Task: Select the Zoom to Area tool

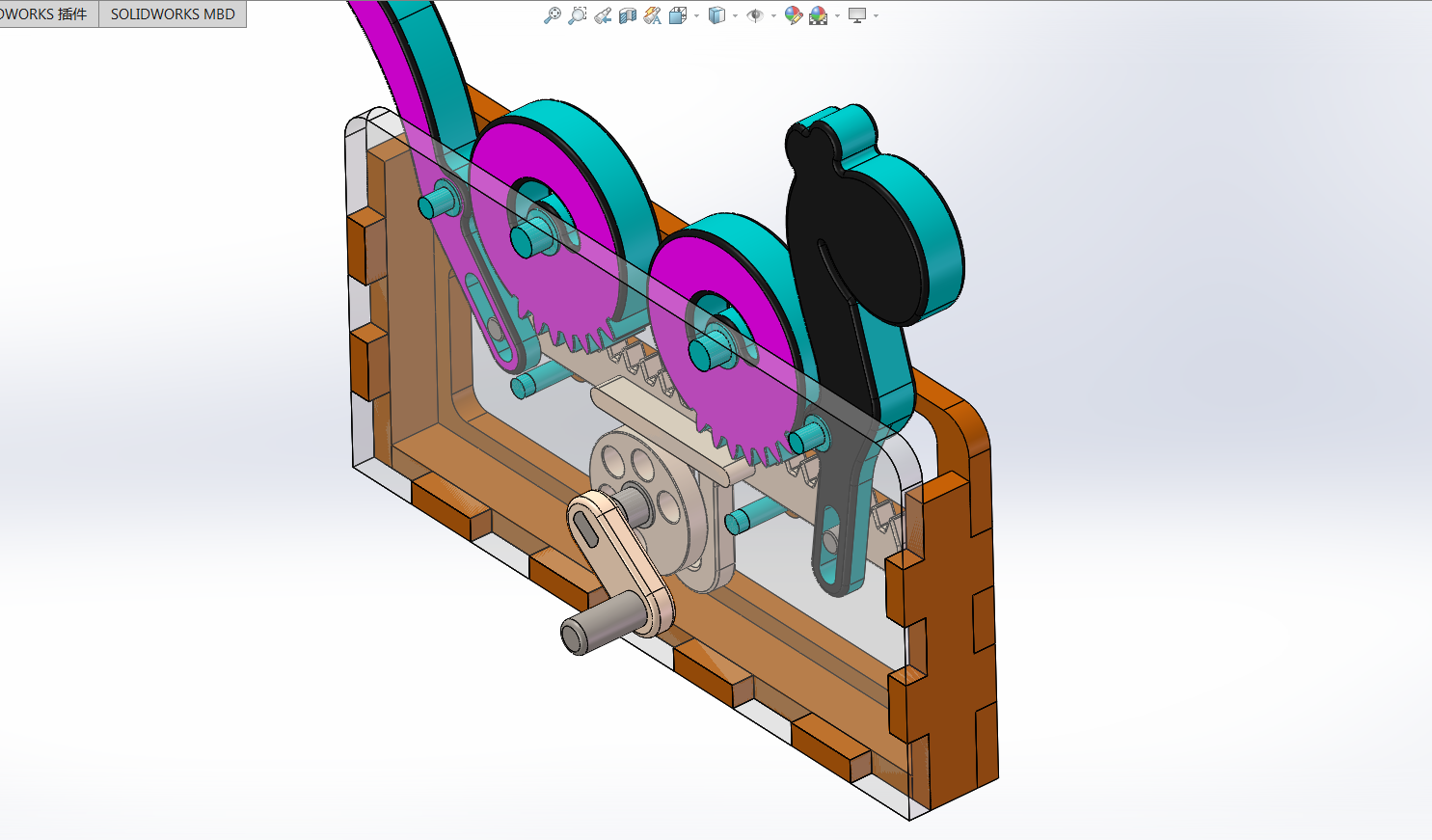Action: pos(577,15)
